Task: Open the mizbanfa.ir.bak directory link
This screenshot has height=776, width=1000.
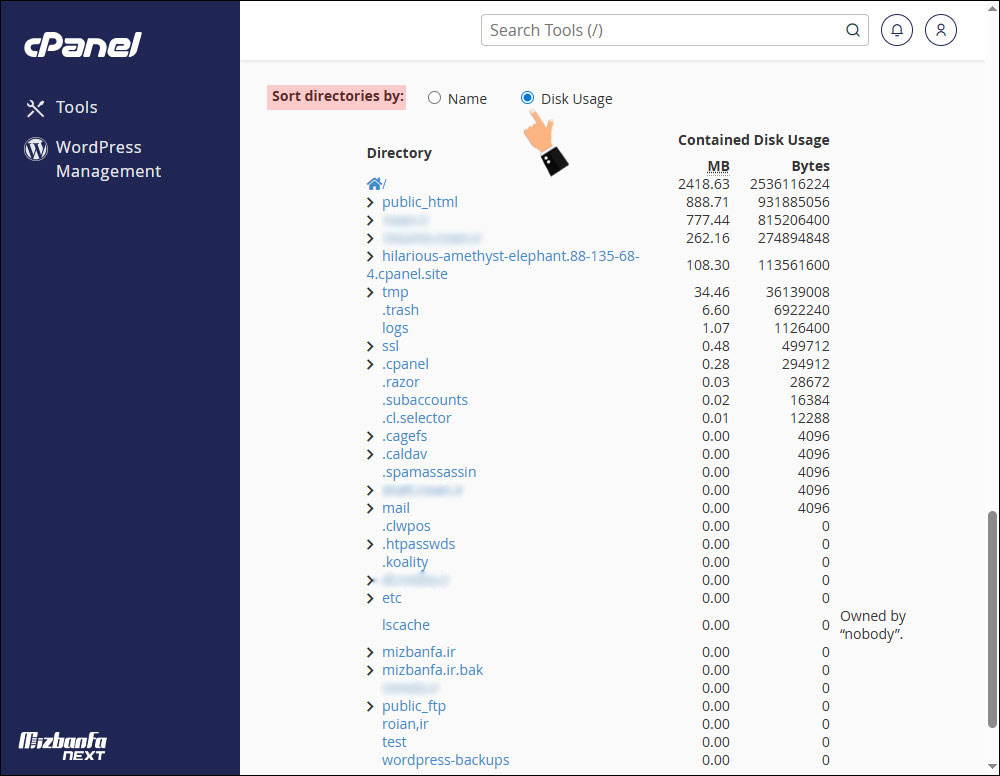Action: [x=432, y=670]
